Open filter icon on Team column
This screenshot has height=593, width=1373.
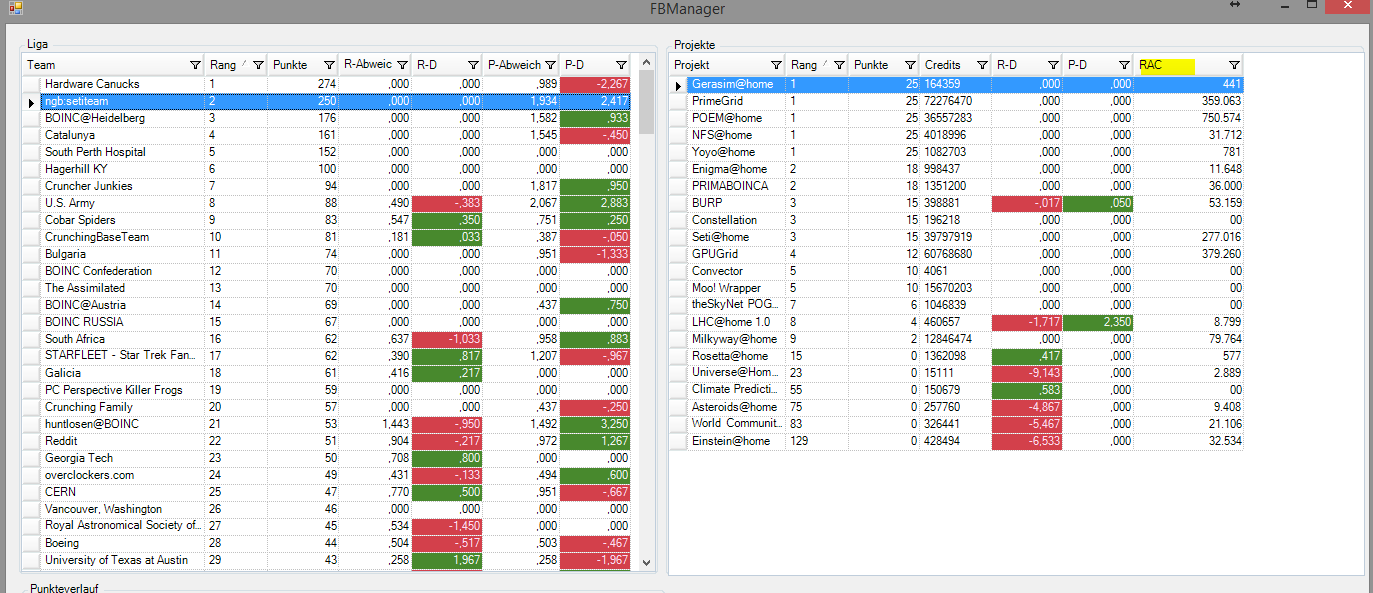[195, 65]
